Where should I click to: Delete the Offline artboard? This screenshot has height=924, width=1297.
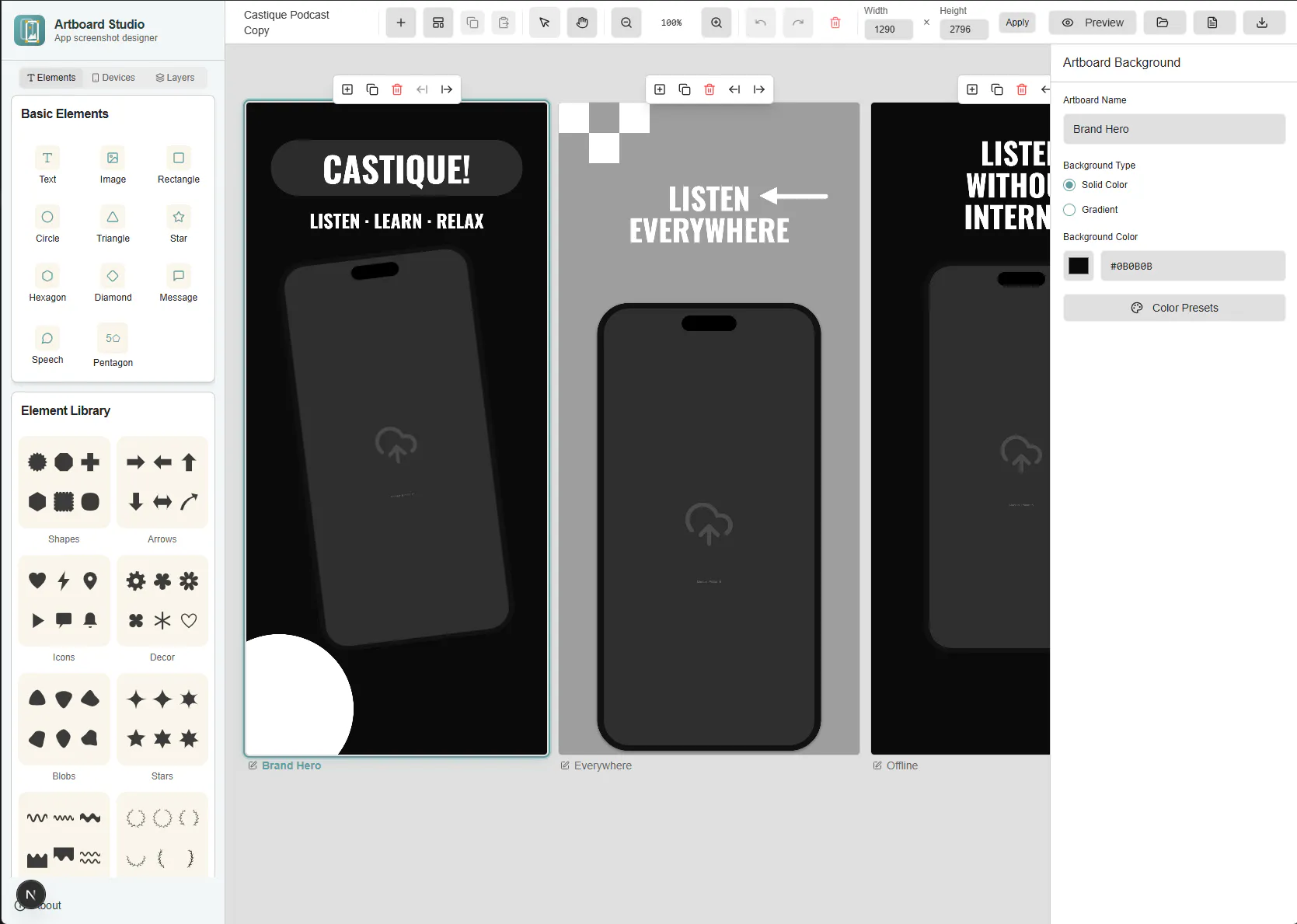point(1022,89)
